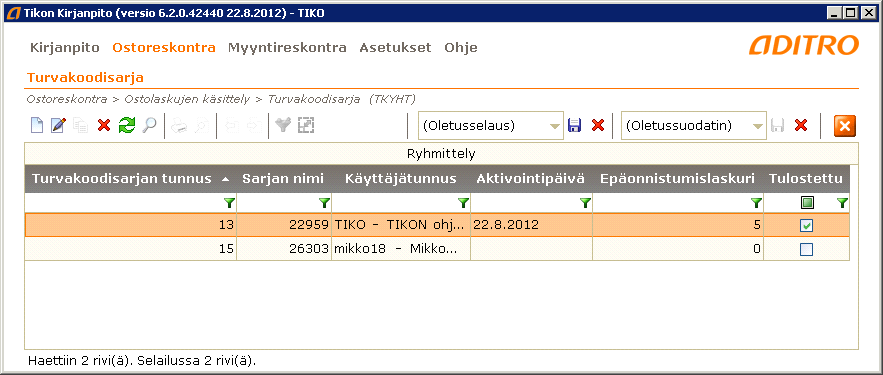This screenshot has height=375, width=883.
Task: Click the filter funnel under Turvakoodisarjan tunnus
Action: (229, 203)
